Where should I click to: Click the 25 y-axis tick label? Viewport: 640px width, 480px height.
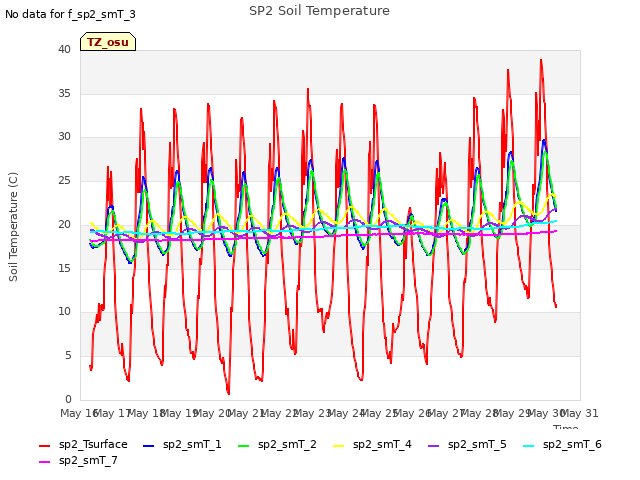64,180
